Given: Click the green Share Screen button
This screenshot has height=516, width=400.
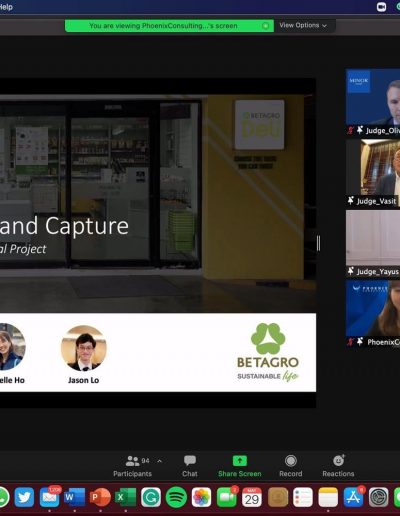Looking at the screenshot, I should [x=240, y=466].
